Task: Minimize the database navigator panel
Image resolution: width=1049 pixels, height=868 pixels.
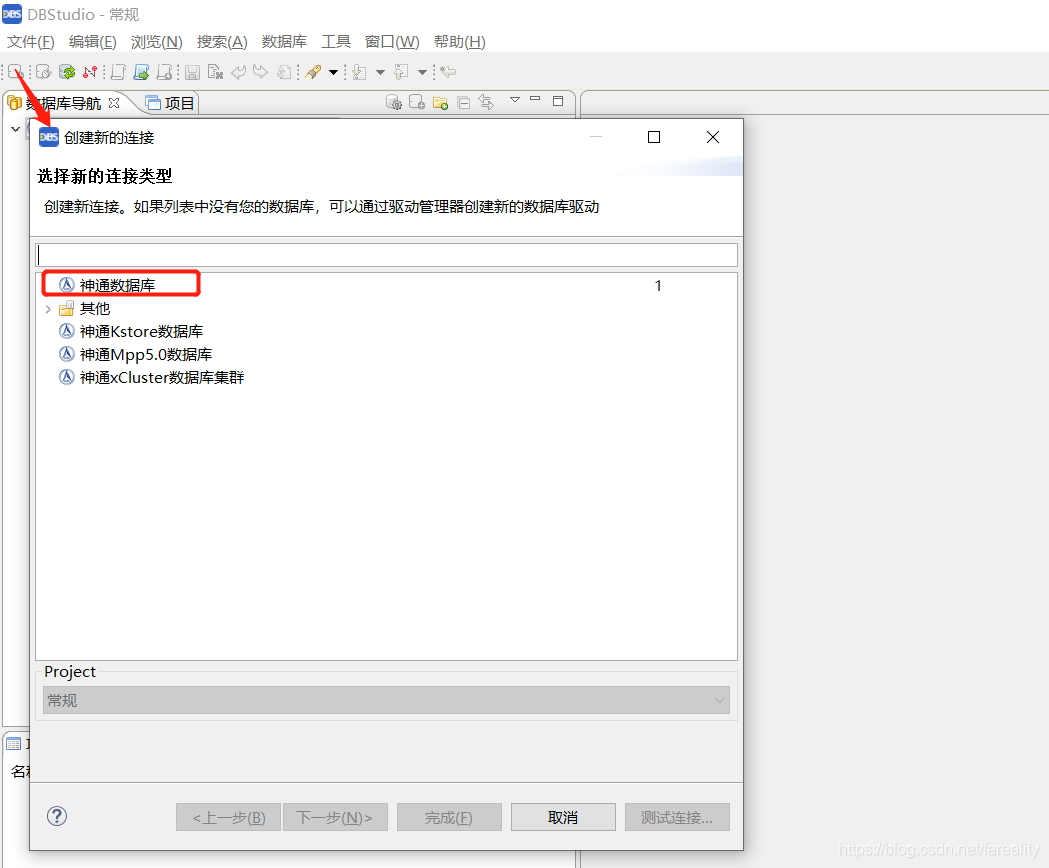Action: coord(535,99)
